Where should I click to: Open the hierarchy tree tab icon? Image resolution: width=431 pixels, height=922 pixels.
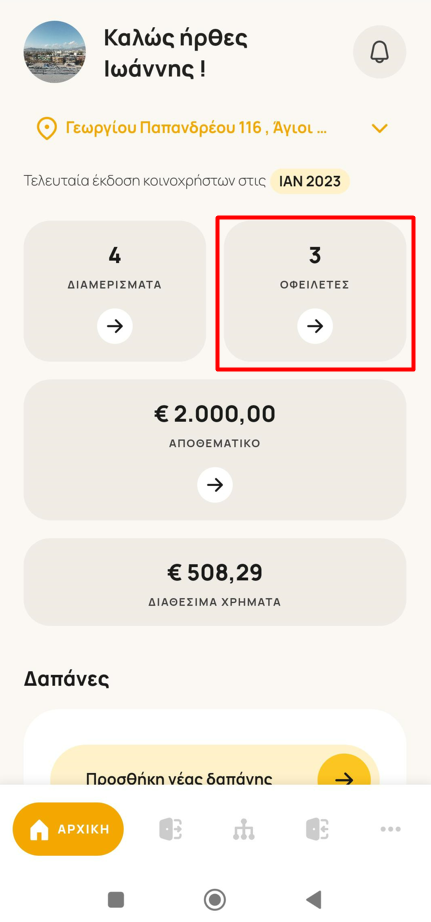click(243, 829)
